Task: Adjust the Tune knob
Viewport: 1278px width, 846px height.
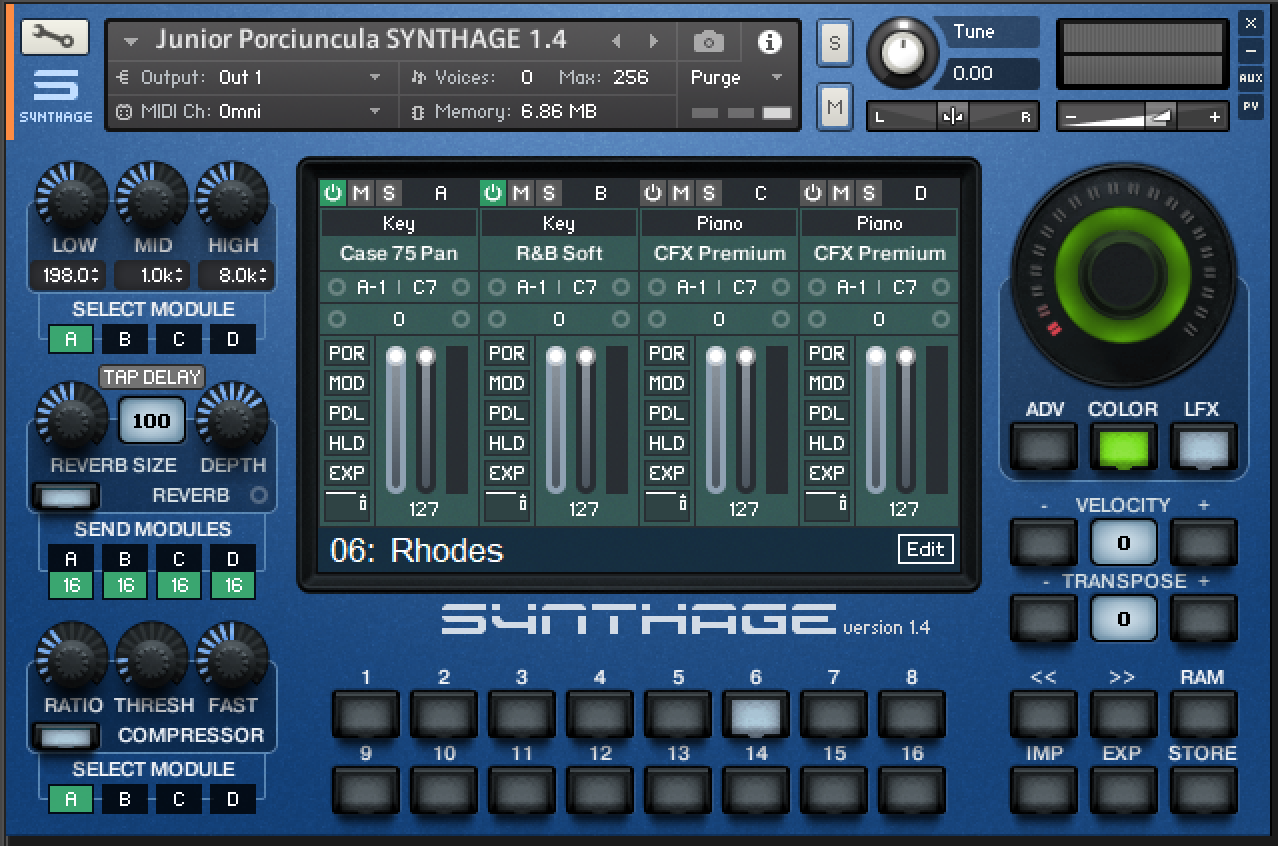Action: coord(901,53)
